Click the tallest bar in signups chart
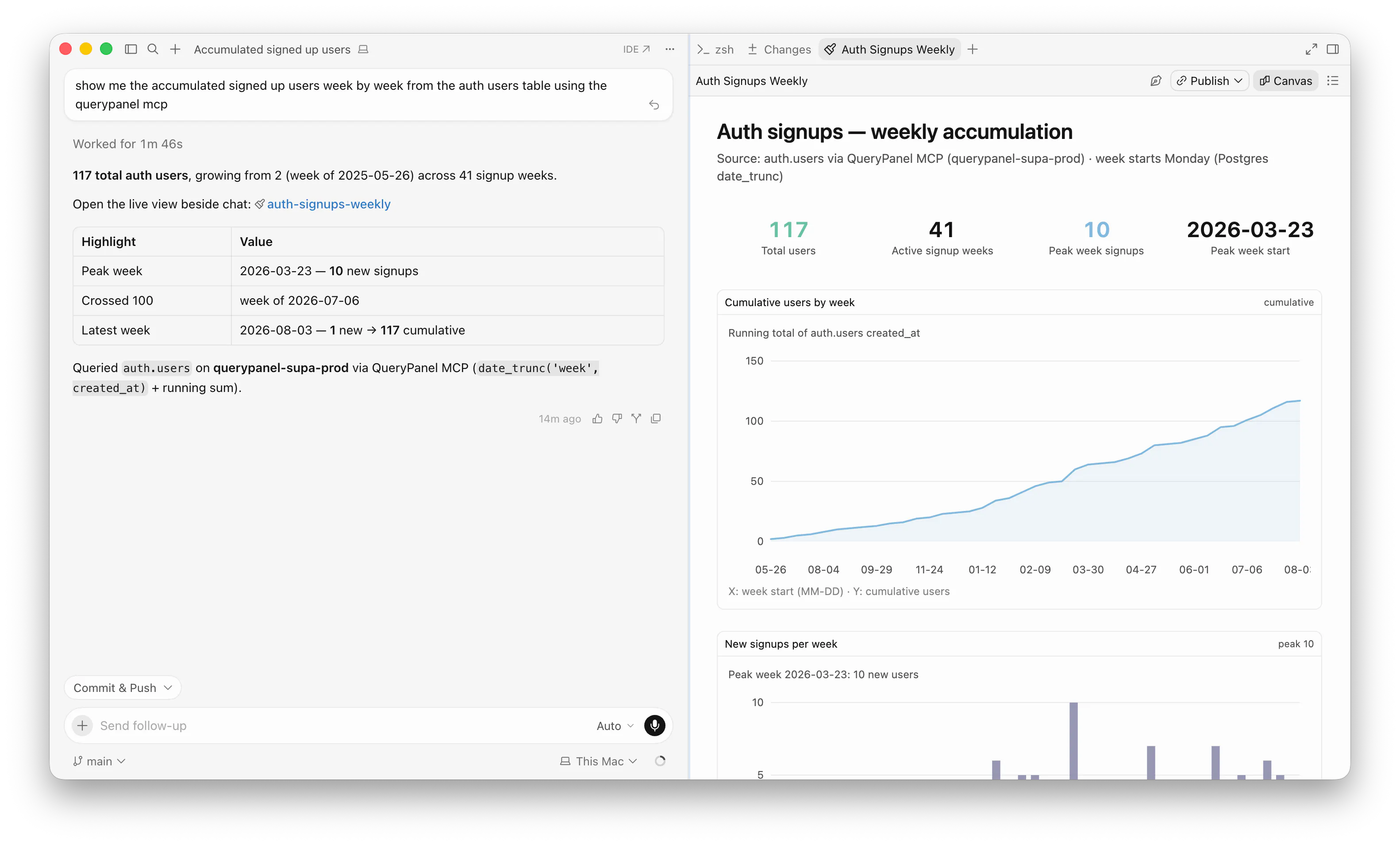Viewport: 1400px width, 845px height. (x=1073, y=741)
